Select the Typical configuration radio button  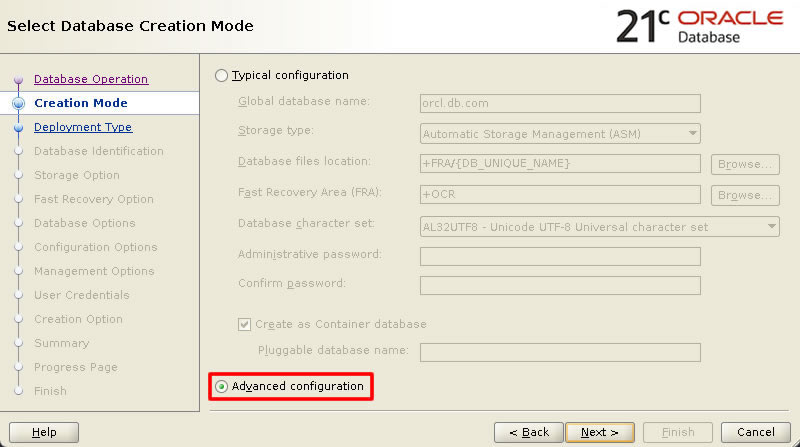[221, 76]
